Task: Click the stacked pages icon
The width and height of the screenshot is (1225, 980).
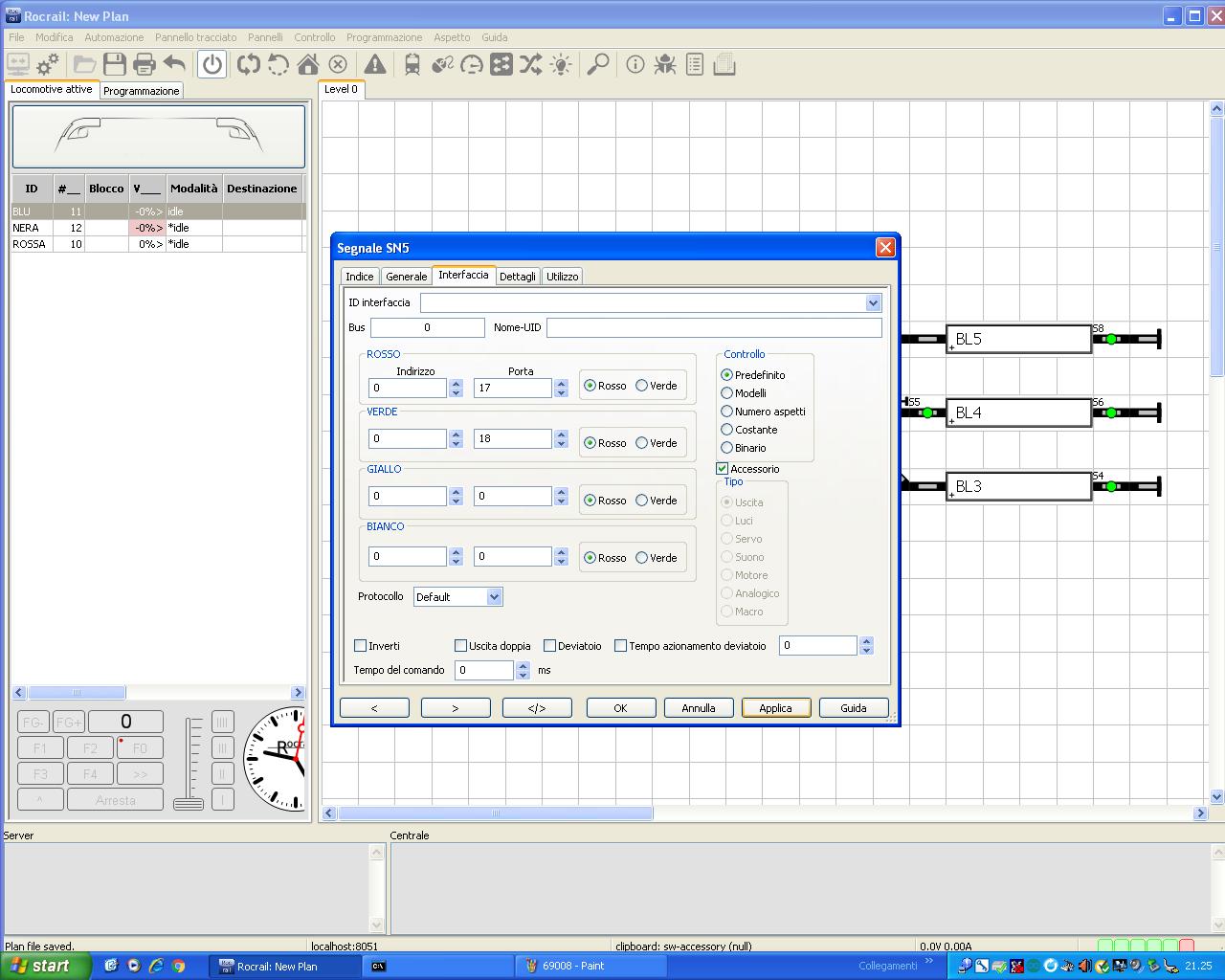Action: [x=724, y=64]
